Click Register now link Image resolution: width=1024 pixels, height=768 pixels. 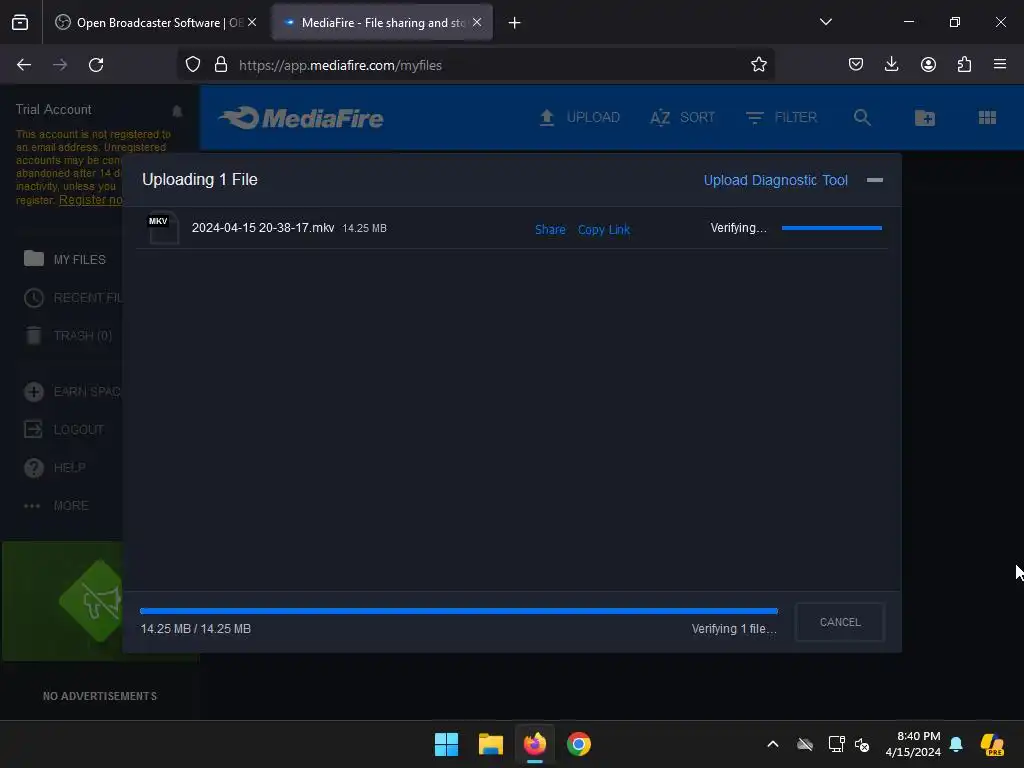(x=91, y=200)
